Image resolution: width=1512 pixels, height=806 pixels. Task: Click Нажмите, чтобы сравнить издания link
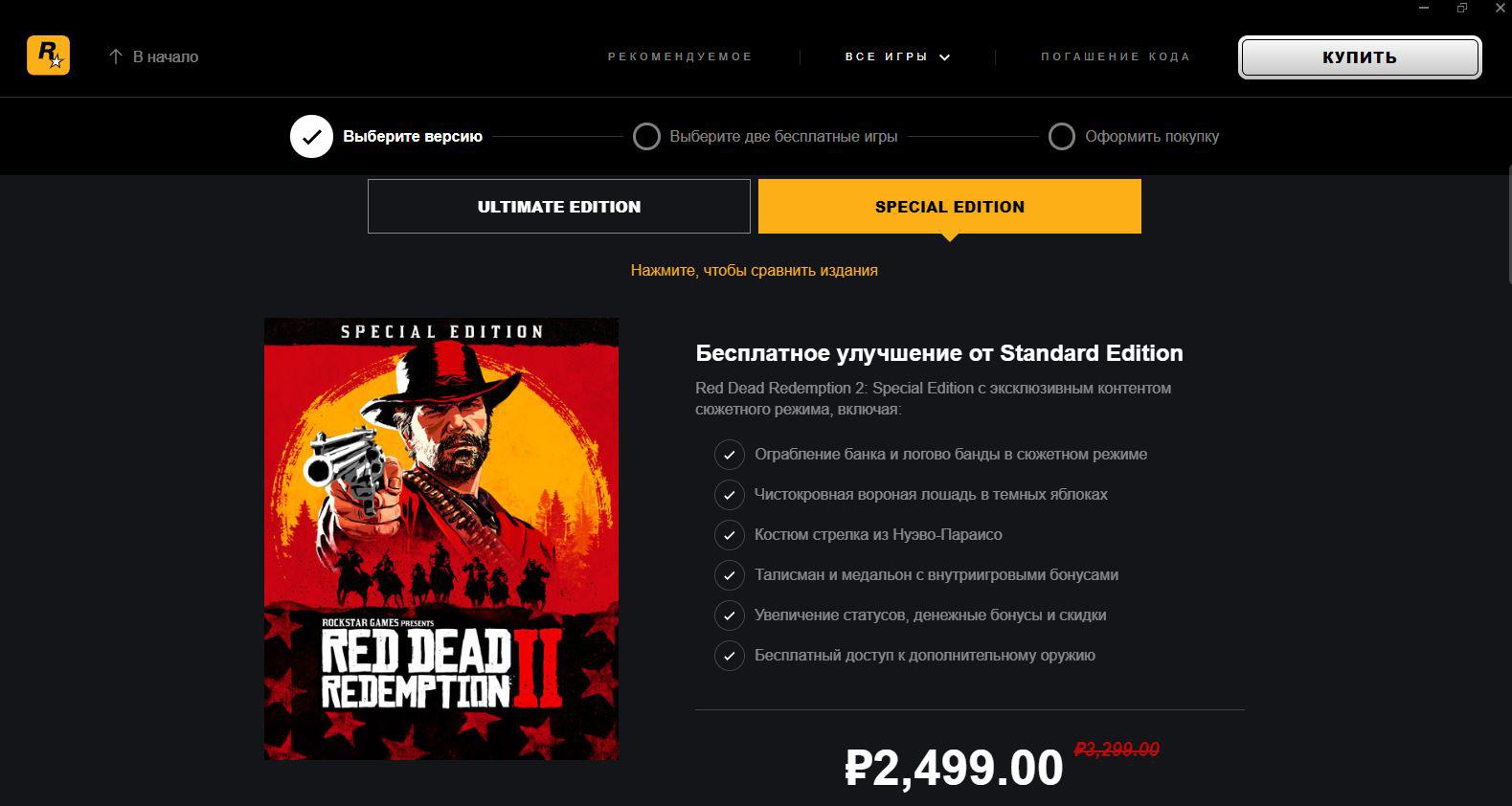755,270
